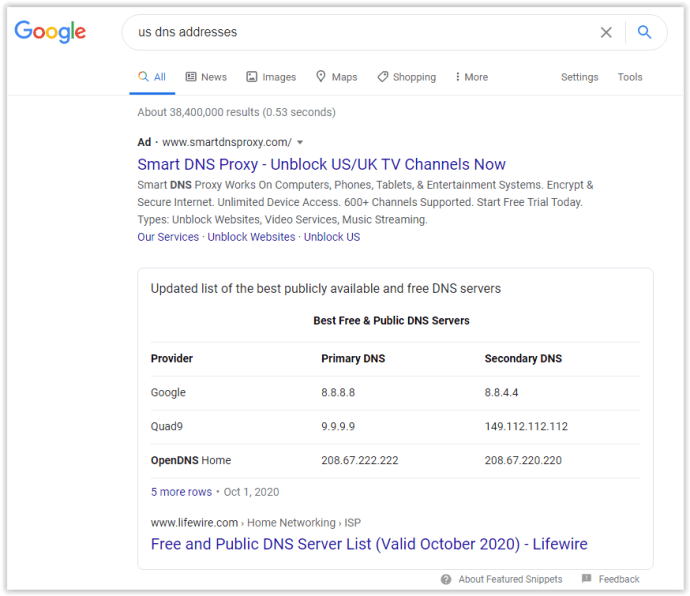Image resolution: width=690 pixels, height=596 pixels.
Task: Click the Our Services sitelink
Action: click(168, 237)
